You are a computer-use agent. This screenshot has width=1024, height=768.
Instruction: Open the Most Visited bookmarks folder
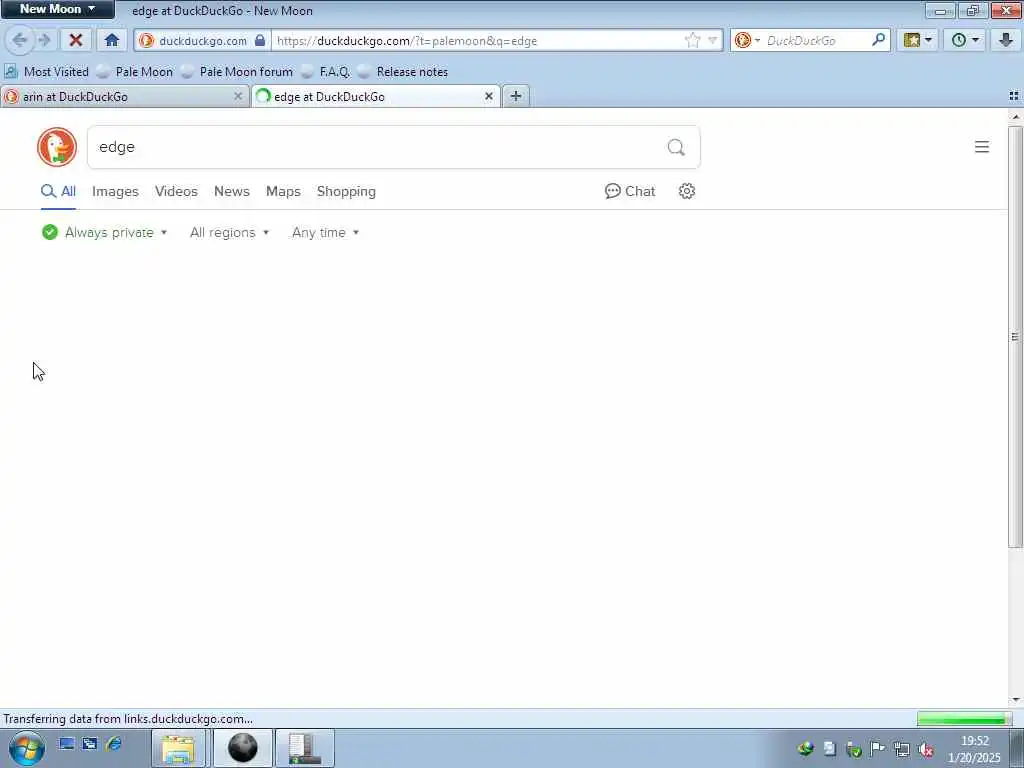click(x=46, y=72)
